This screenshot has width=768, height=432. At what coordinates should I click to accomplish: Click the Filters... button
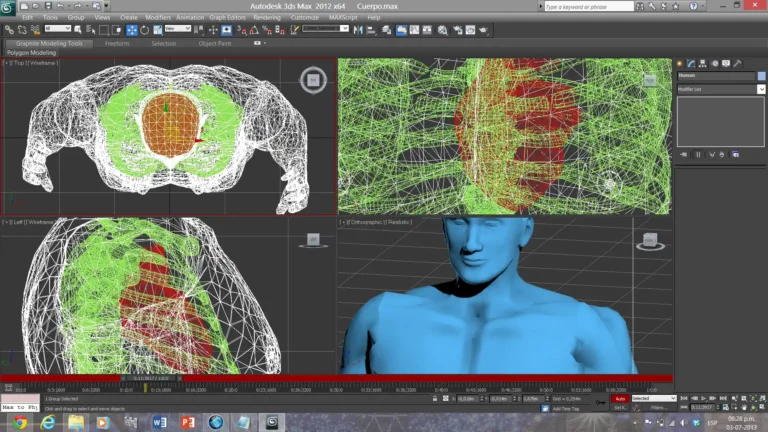[x=658, y=408]
